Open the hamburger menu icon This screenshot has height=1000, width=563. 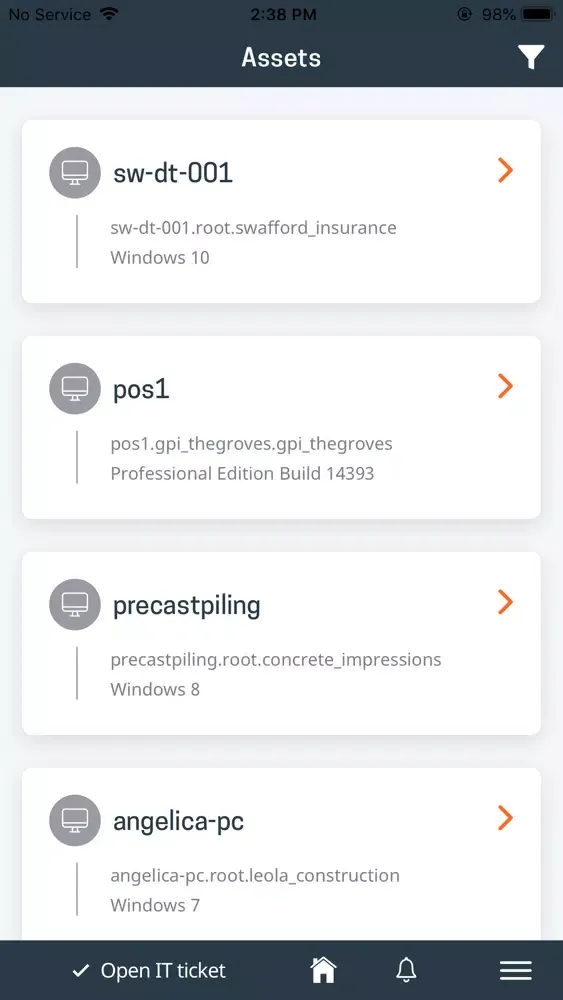(516, 971)
